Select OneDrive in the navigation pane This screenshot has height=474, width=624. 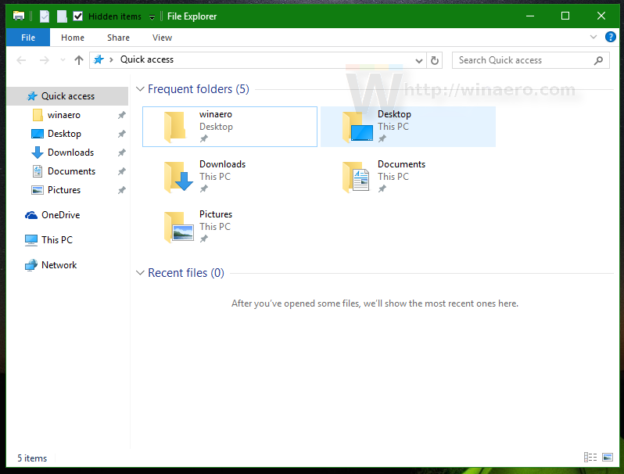pos(59,215)
